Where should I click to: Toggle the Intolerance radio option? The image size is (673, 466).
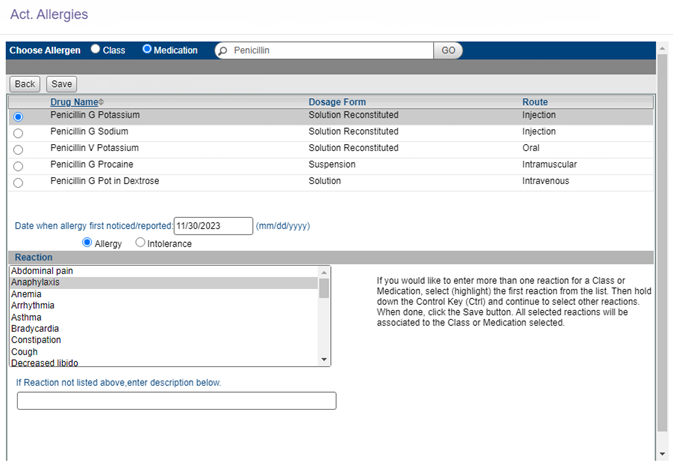(140, 243)
